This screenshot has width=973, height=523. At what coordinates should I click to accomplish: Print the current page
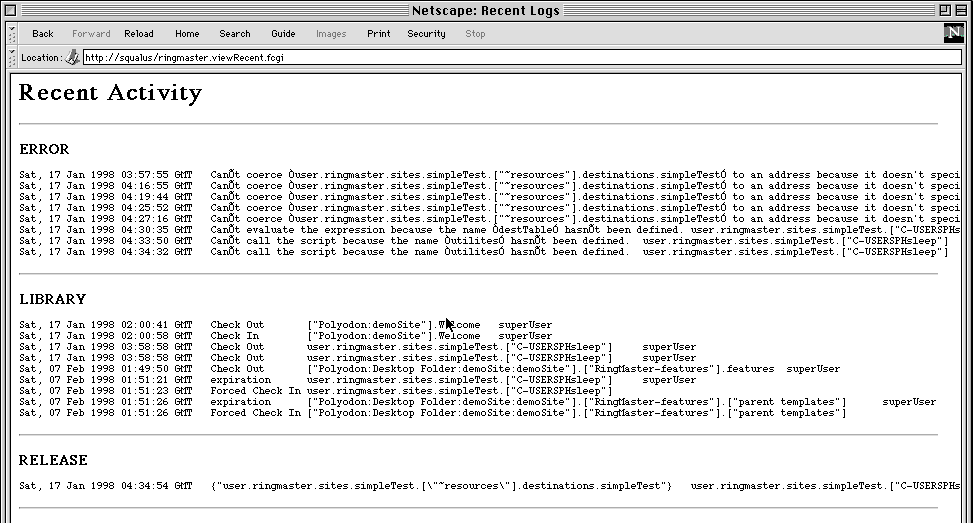click(x=379, y=34)
